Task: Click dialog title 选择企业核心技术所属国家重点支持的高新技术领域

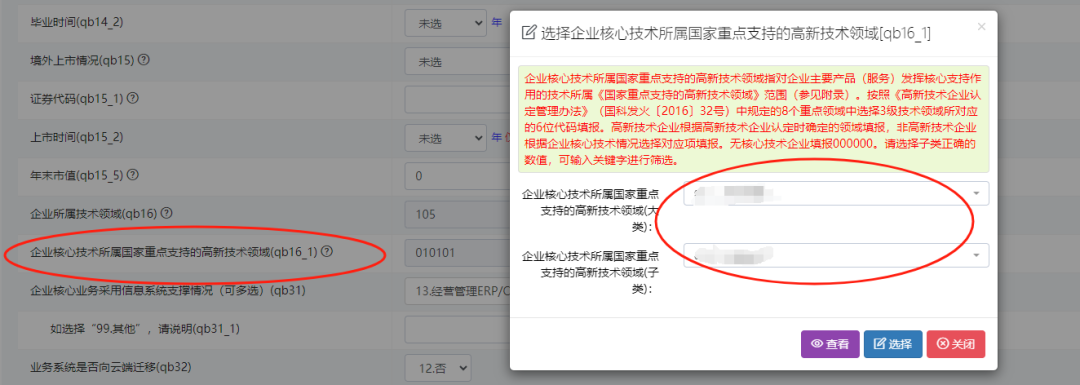Action: [x=736, y=33]
